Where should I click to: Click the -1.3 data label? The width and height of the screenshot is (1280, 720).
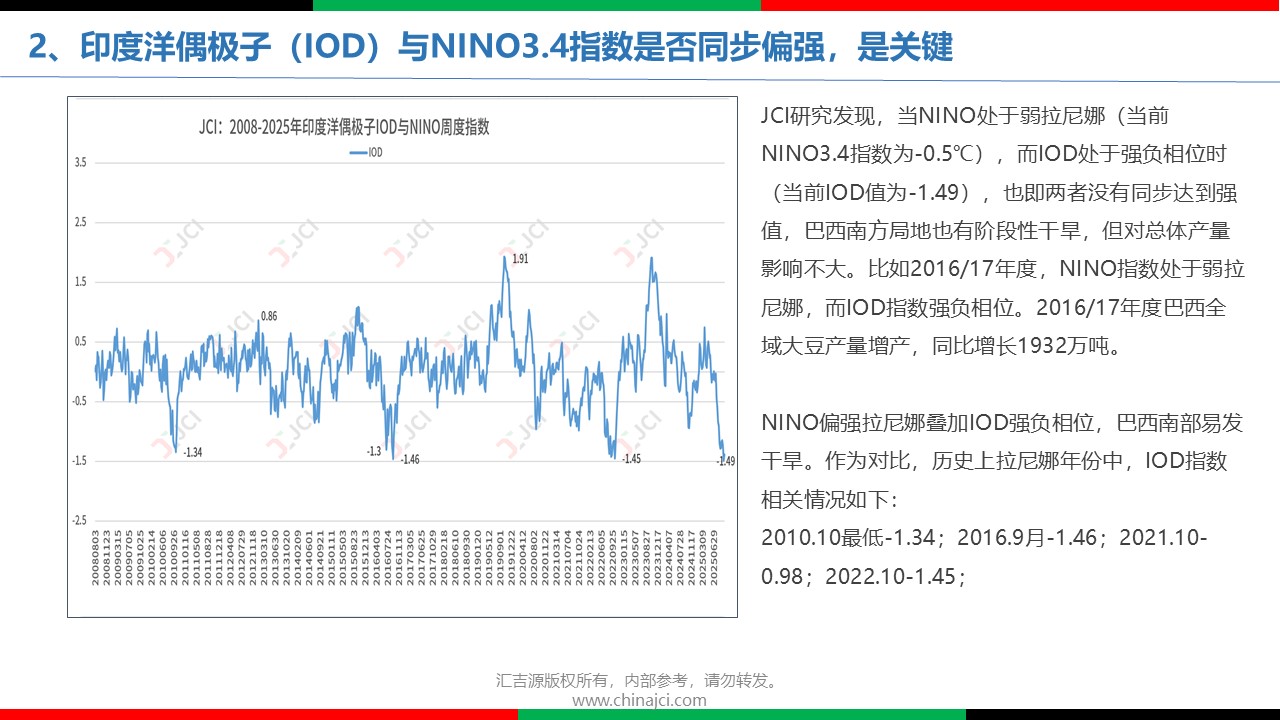[x=374, y=451]
